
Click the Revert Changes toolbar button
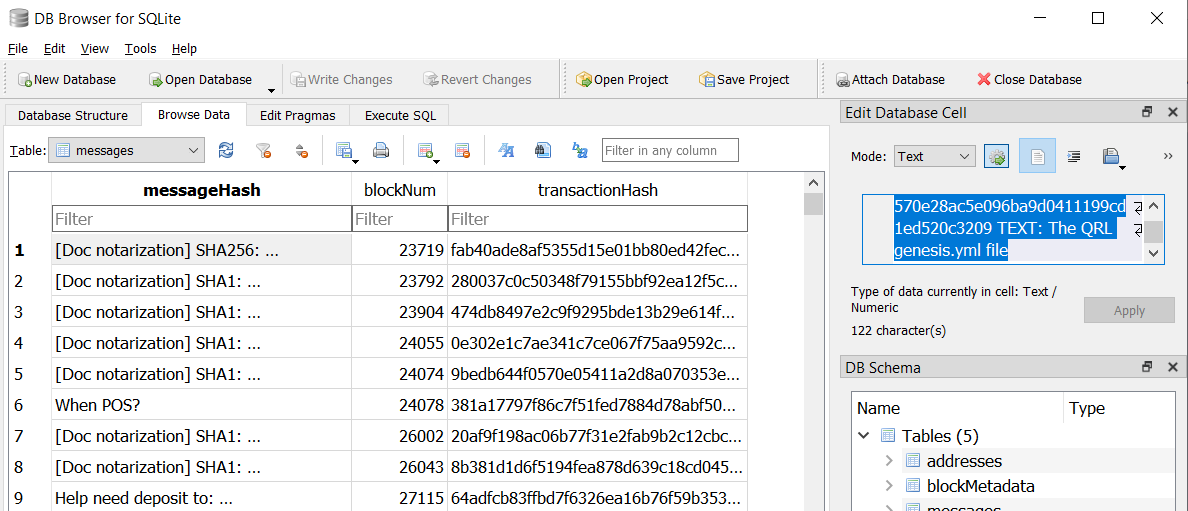point(477,80)
